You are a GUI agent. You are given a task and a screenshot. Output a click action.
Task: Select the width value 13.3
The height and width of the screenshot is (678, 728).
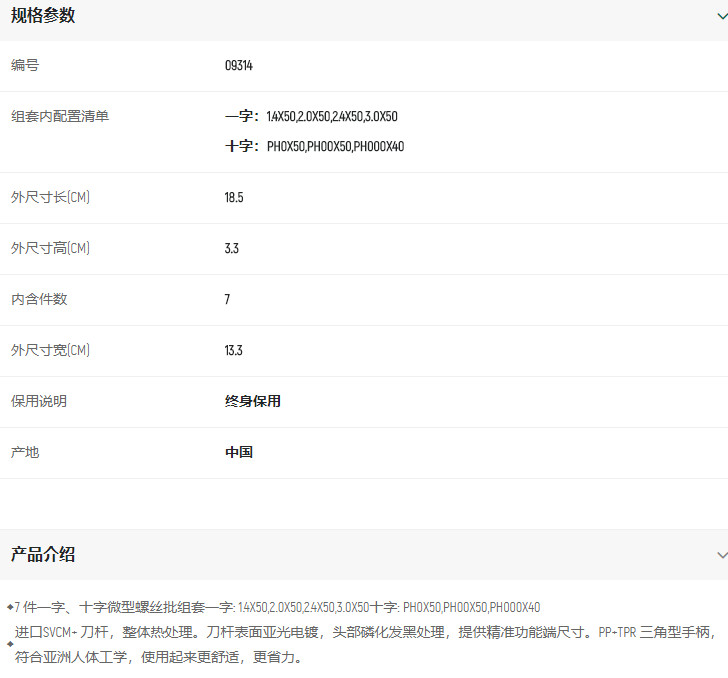pos(234,351)
